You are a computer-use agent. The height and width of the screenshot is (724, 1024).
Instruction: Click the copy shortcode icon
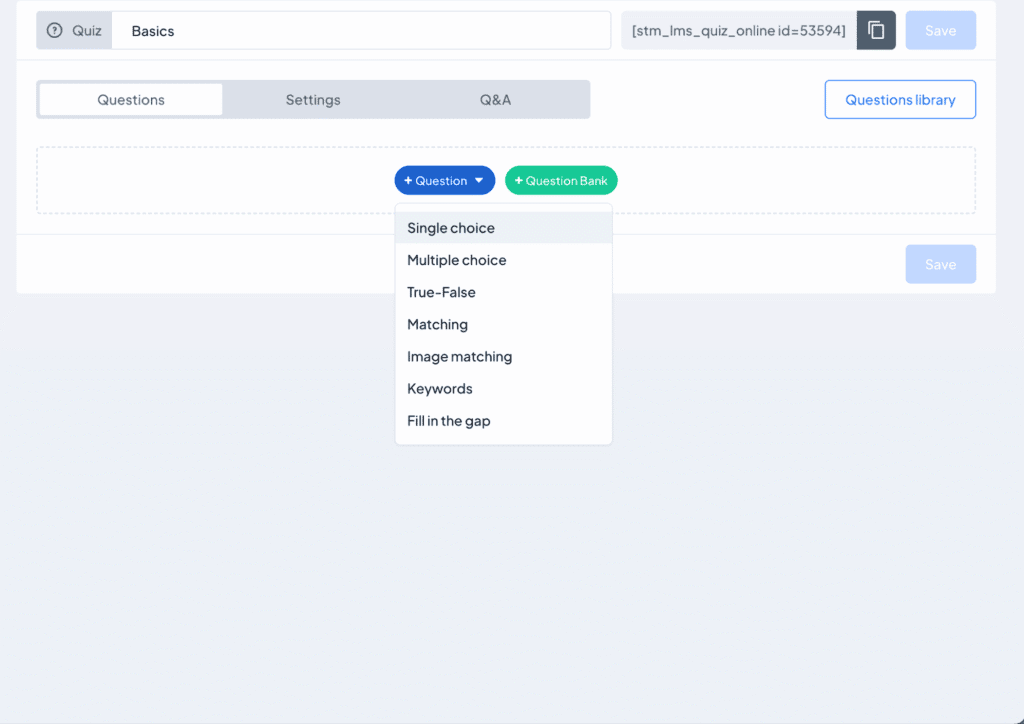[876, 30]
